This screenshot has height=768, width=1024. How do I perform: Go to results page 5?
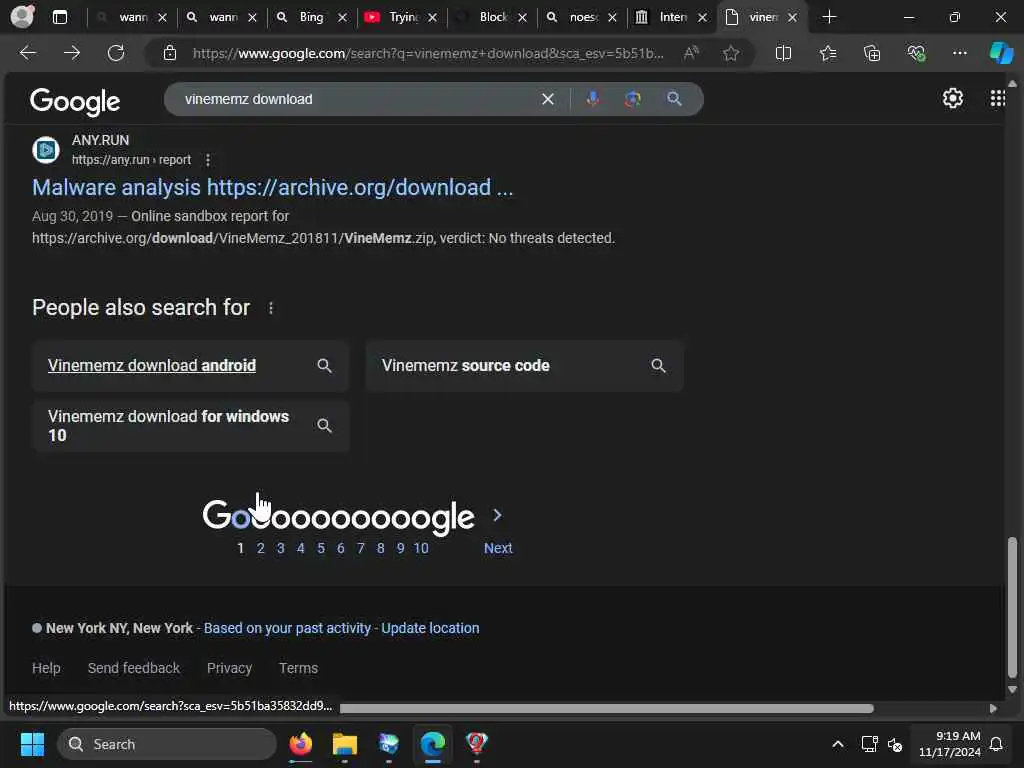321,549
